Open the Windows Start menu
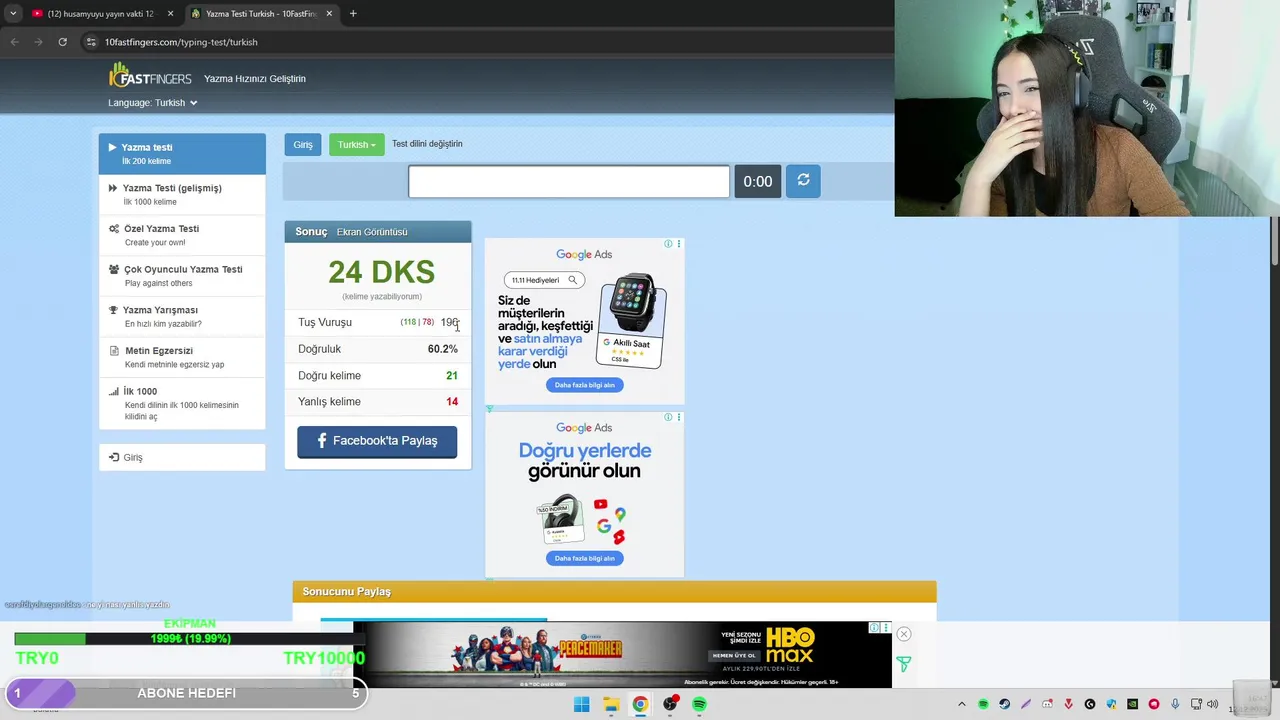Image resolution: width=1280 pixels, height=720 pixels. click(x=581, y=704)
